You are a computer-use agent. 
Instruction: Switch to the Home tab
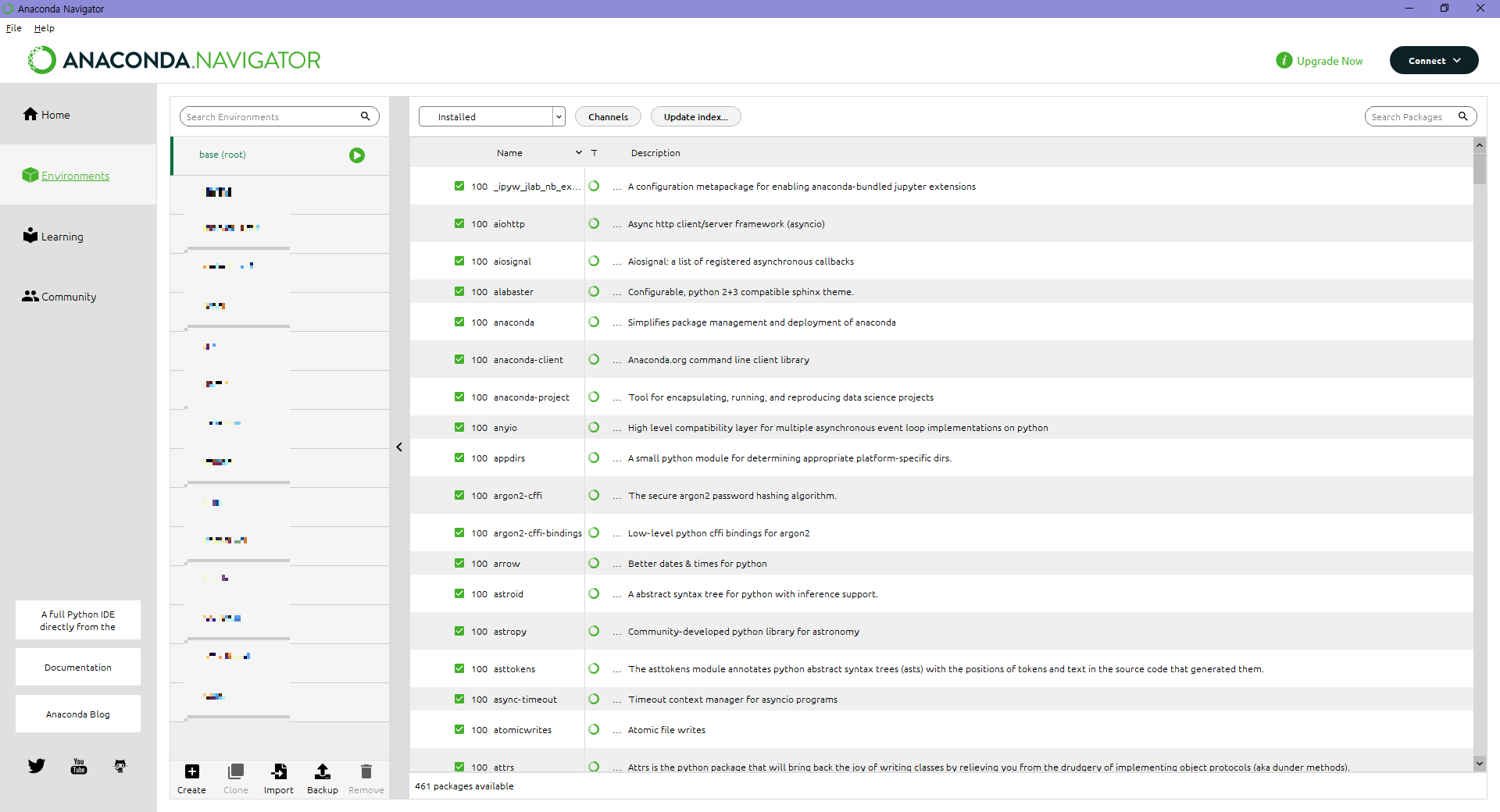pos(78,114)
